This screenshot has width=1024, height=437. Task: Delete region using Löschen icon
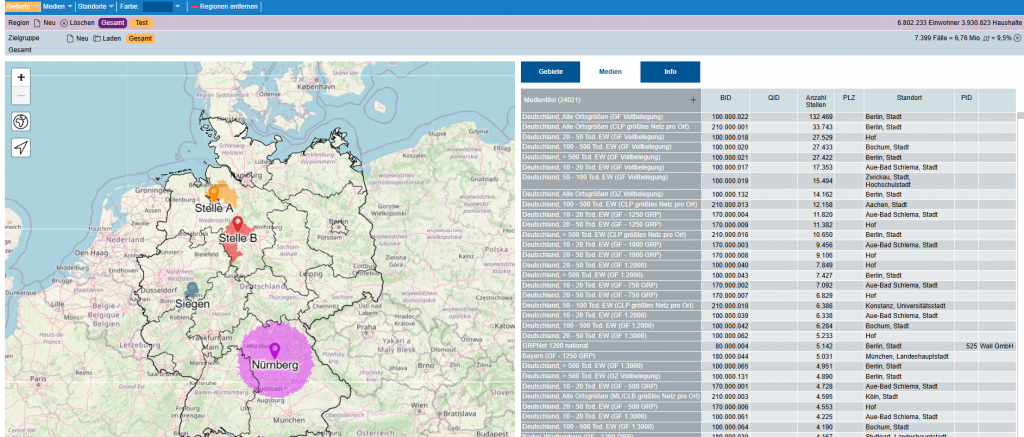tap(78, 22)
